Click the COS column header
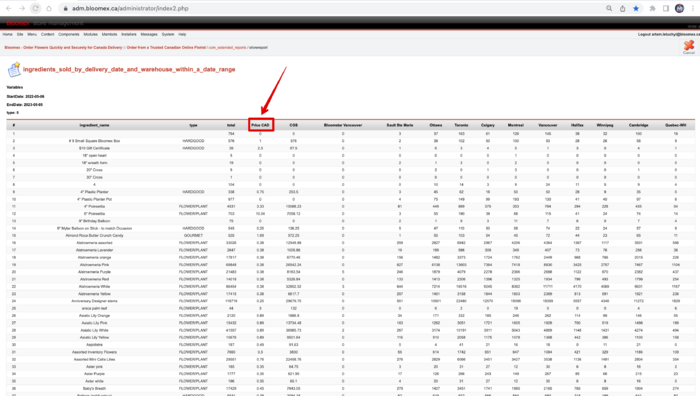 pyautogui.click(x=293, y=125)
